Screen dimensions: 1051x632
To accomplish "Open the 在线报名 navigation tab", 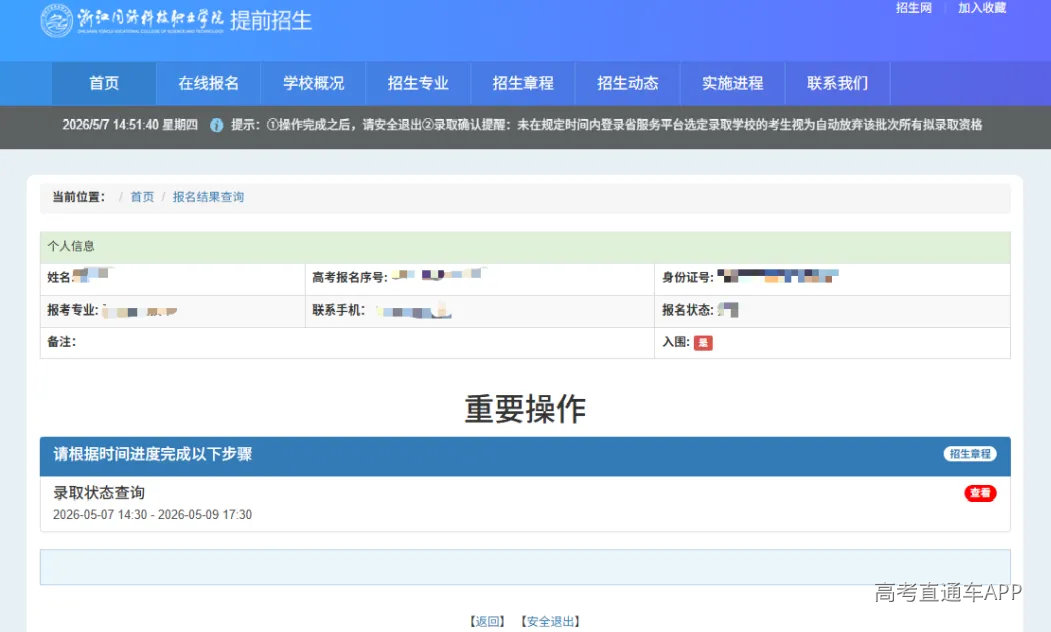I will (208, 83).
